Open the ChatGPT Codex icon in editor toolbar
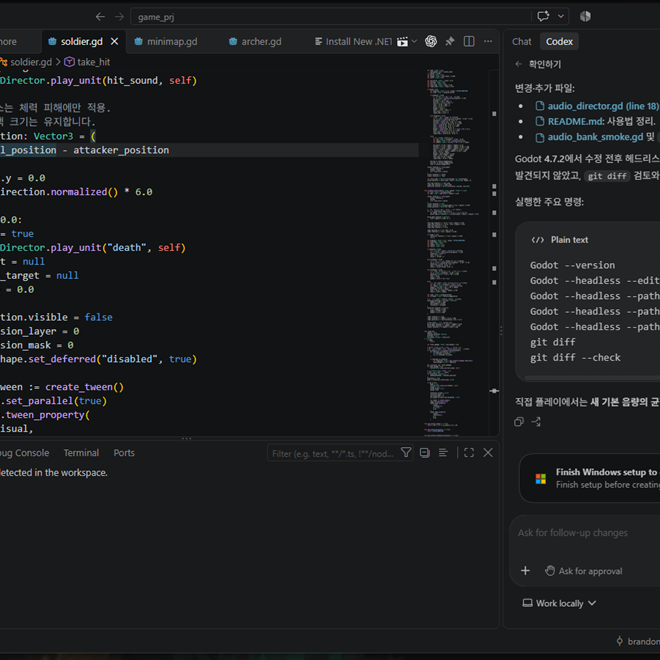This screenshot has height=660, width=660. tap(431, 41)
